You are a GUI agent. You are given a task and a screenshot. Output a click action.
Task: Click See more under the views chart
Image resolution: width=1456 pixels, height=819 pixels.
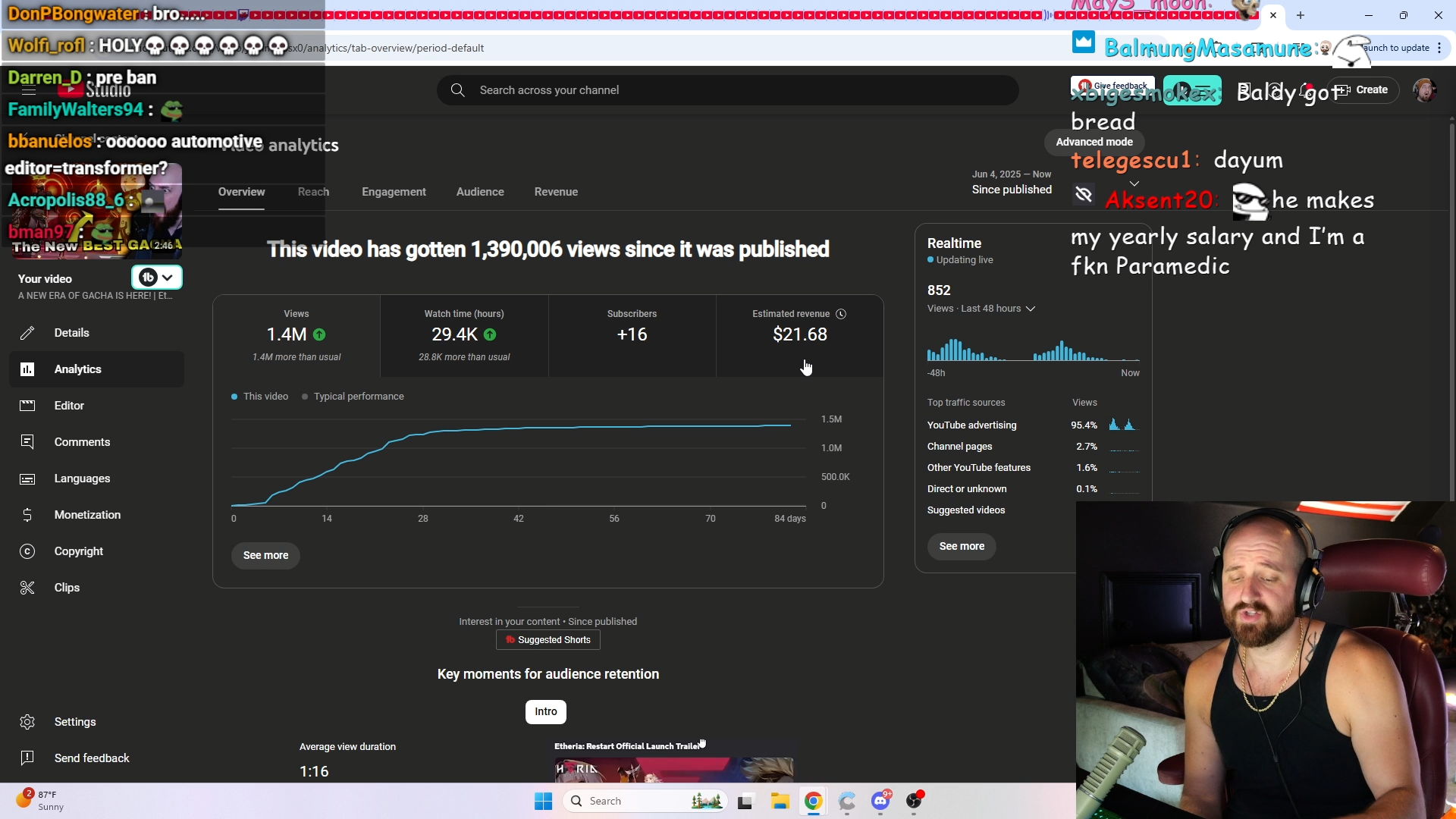pyautogui.click(x=265, y=555)
